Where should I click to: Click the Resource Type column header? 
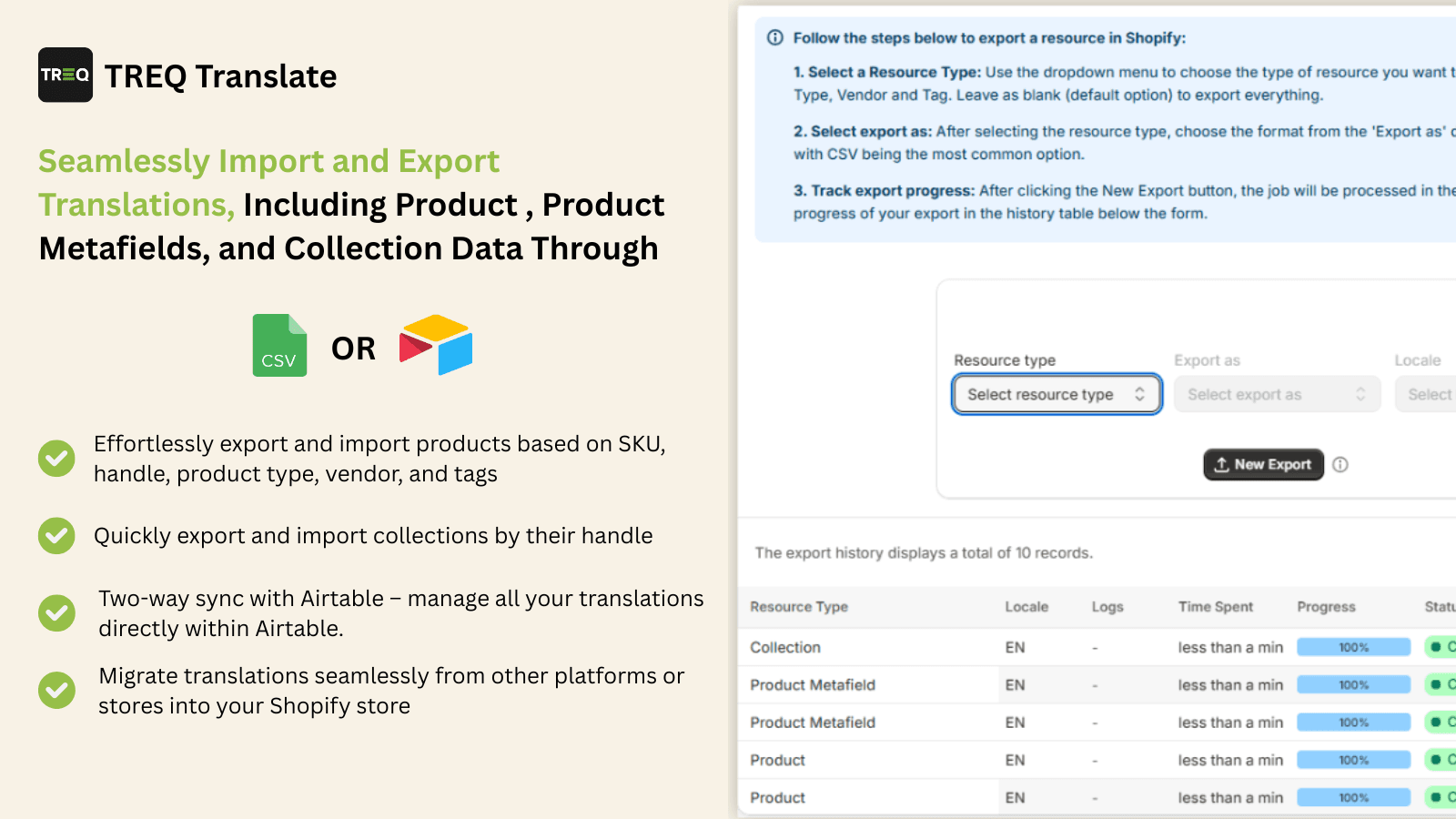[798, 607]
